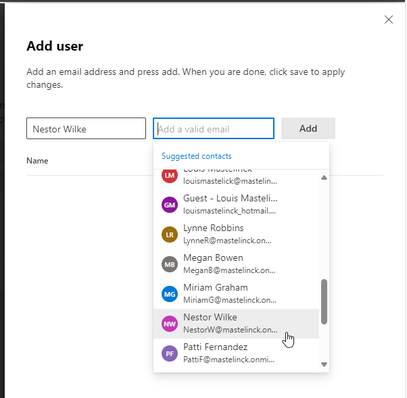Click the blue MG avatar icon
The image size is (407, 398).
point(169,294)
